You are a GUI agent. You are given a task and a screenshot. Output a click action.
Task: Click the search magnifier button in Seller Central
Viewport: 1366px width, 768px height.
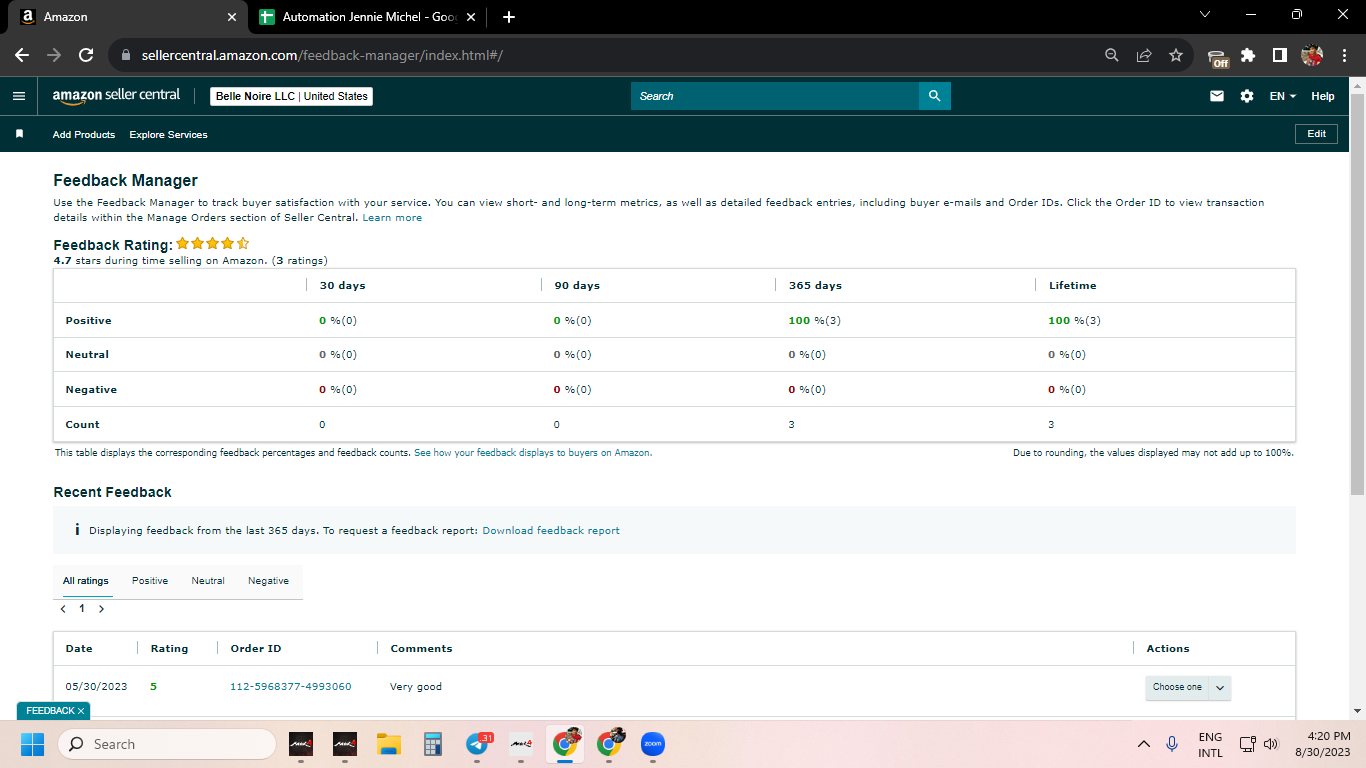coord(935,96)
